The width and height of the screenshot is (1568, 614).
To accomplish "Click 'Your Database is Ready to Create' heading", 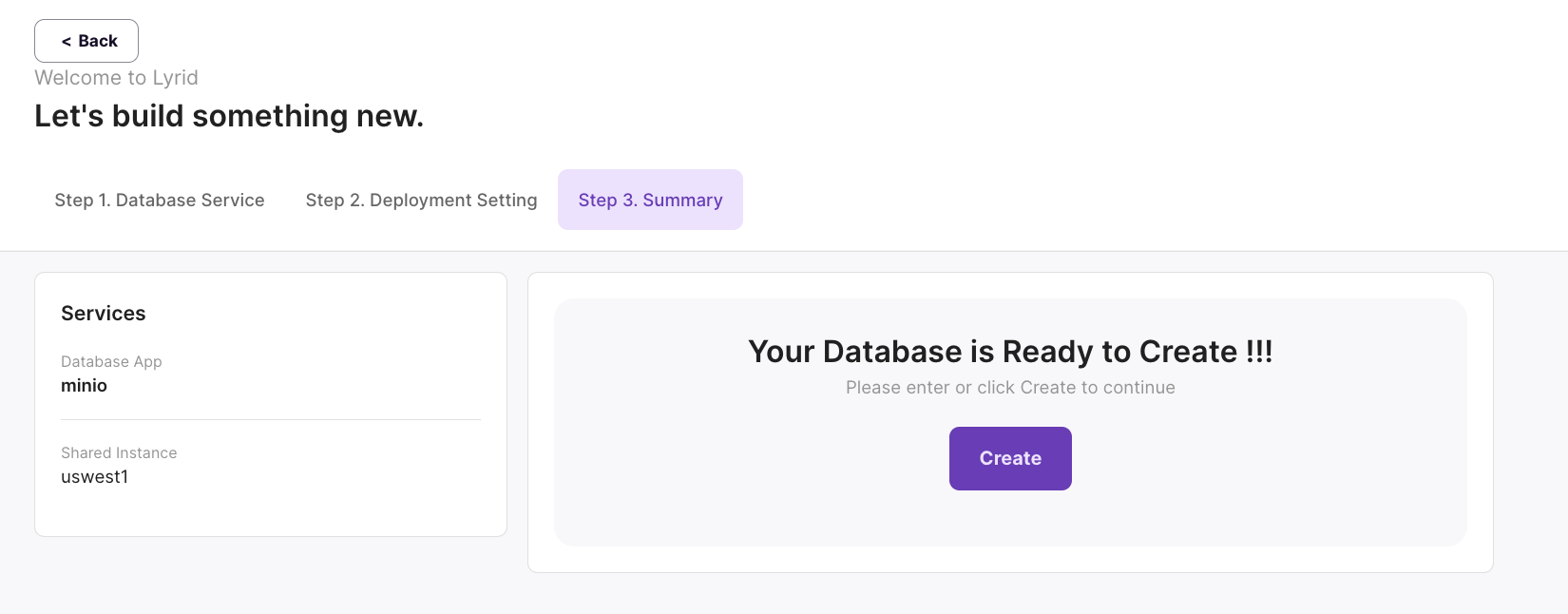I will click(x=1009, y=352).
